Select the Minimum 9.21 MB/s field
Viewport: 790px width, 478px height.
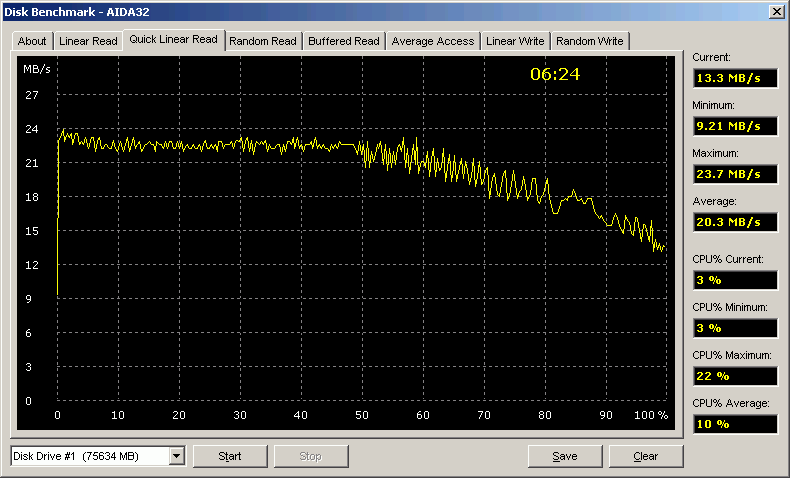tap(734, 126)
